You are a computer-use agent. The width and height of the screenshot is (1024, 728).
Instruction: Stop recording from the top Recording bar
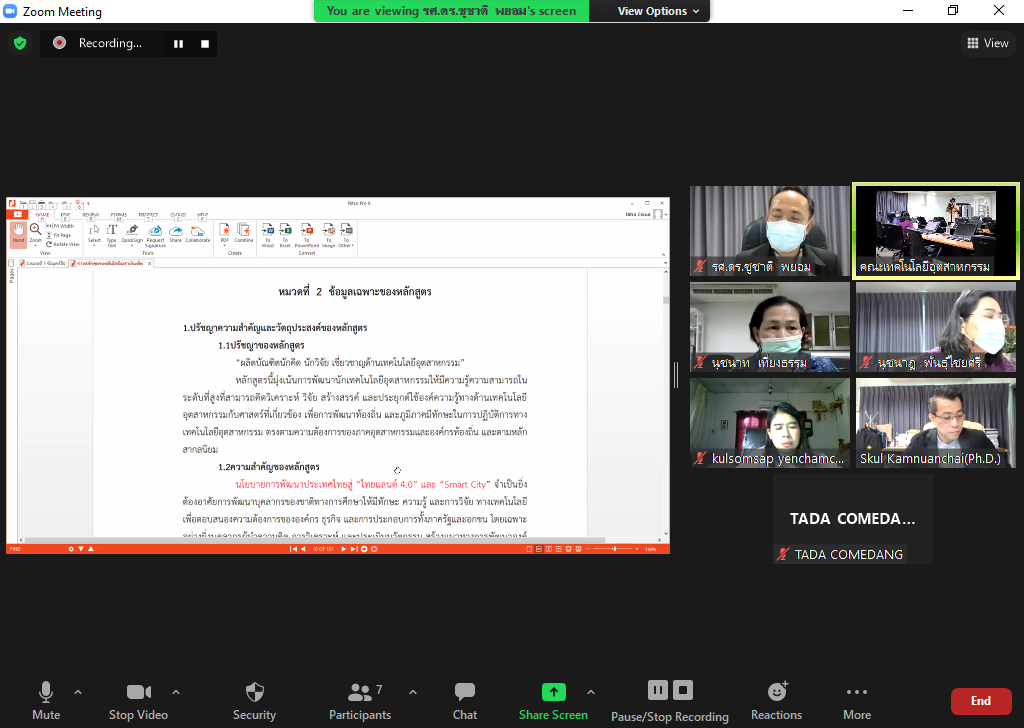[205, 44]
